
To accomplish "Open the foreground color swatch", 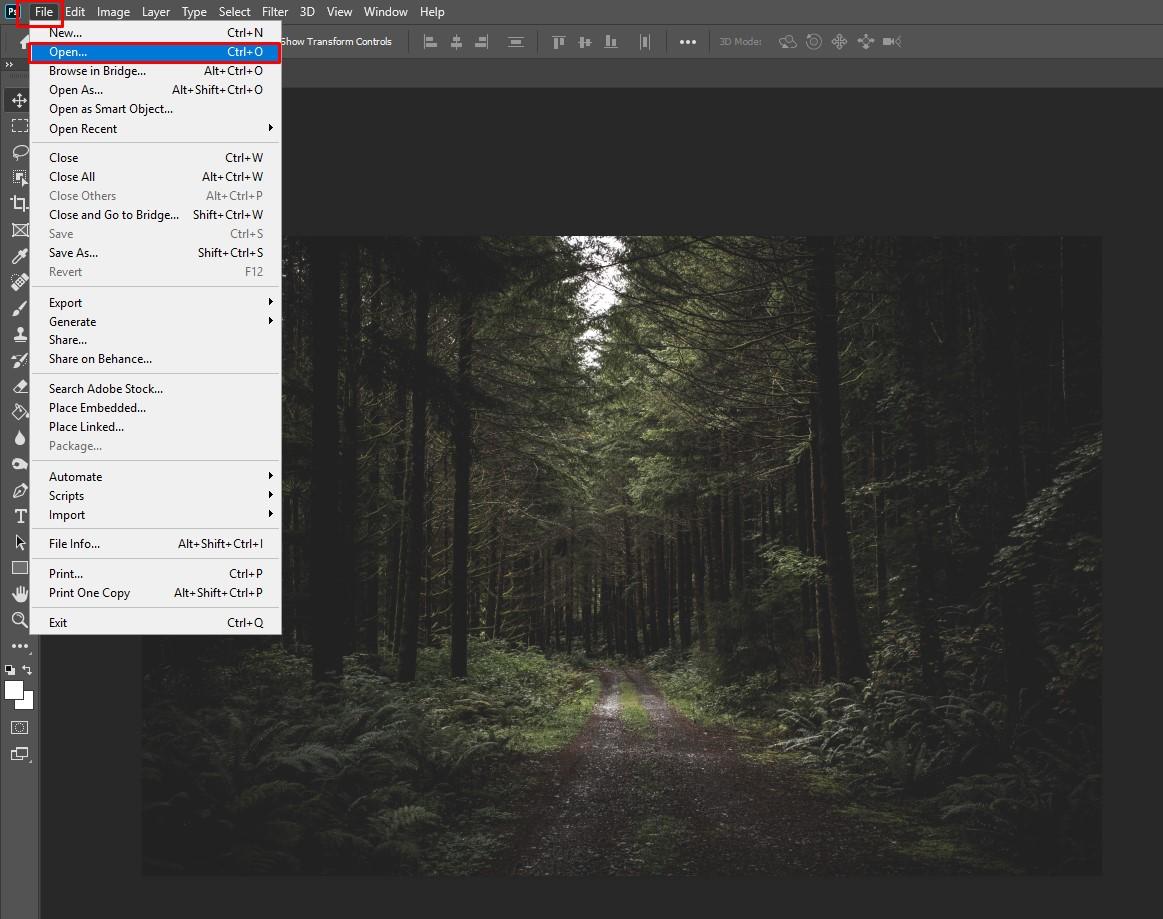I will pyautogui.click(x=14, y=690).
